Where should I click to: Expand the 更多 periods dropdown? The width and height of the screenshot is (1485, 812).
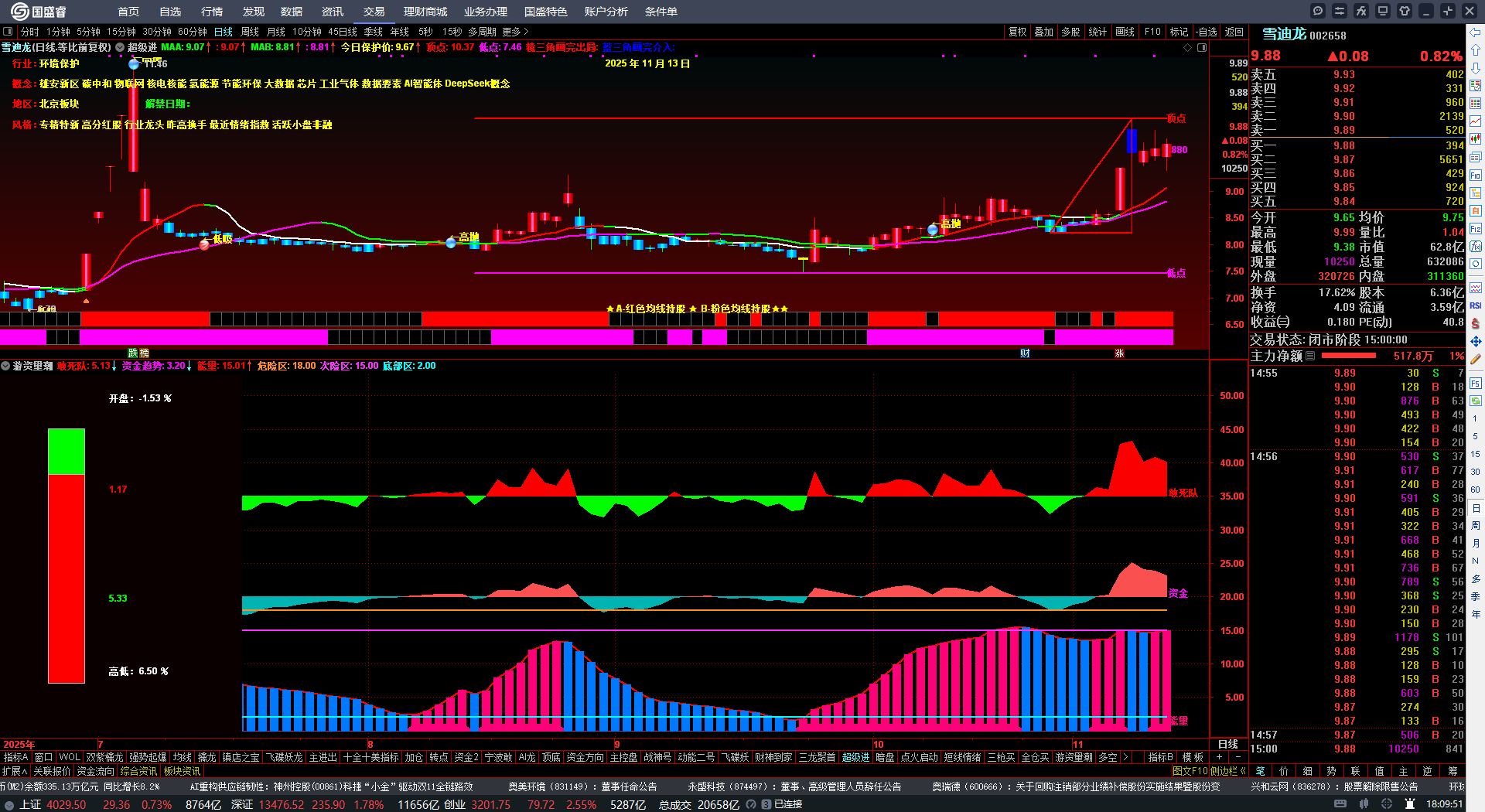[515, 32]
